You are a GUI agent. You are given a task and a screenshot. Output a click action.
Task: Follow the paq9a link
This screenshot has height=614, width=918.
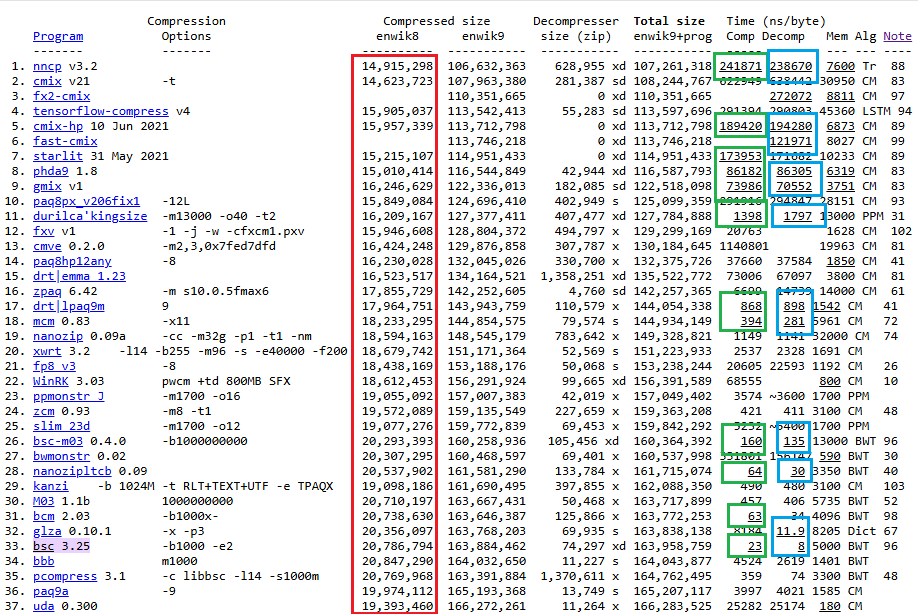(51, 592)
